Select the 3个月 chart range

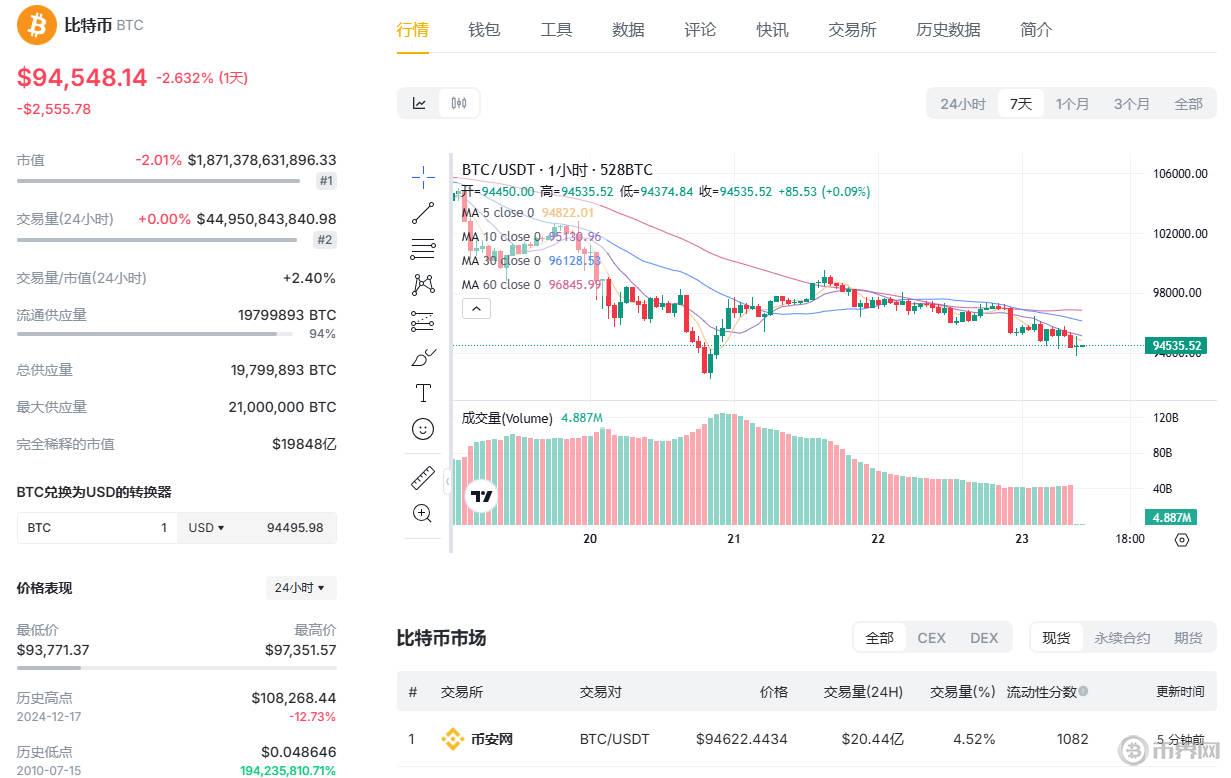tap(1132, 104)
